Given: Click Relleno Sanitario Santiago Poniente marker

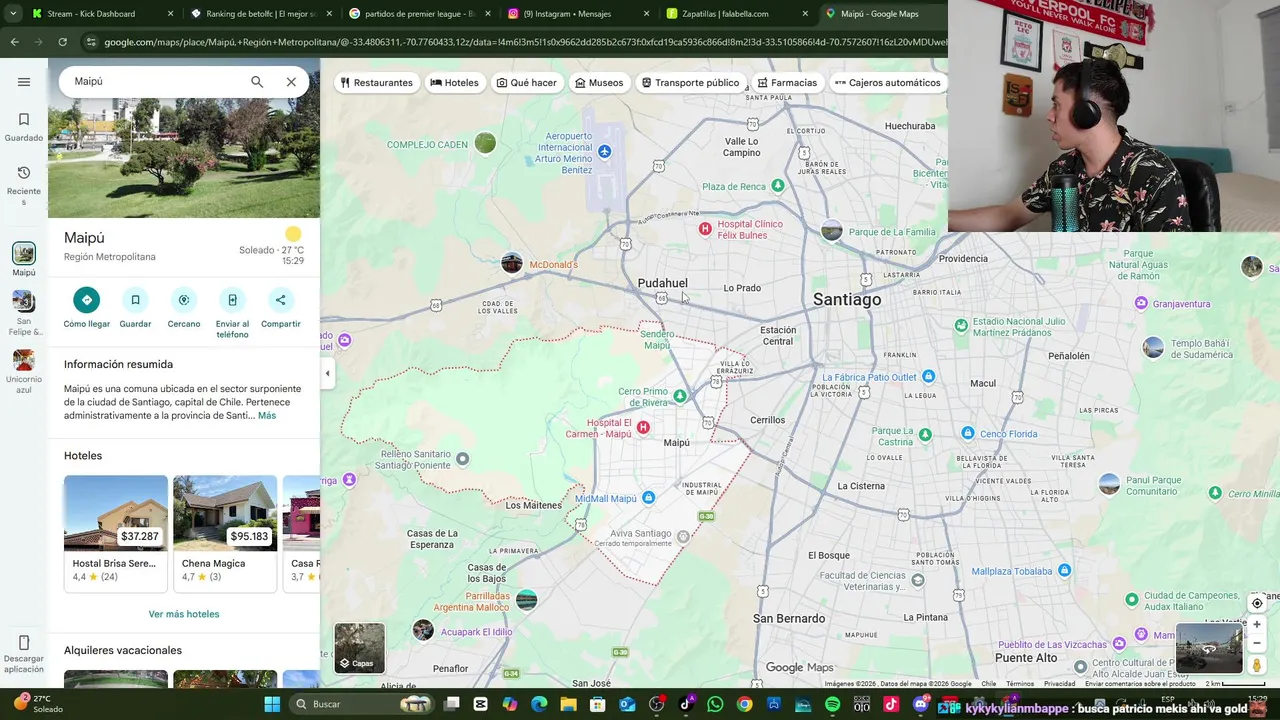Looking at the screenshot, I should pos(462,459).
